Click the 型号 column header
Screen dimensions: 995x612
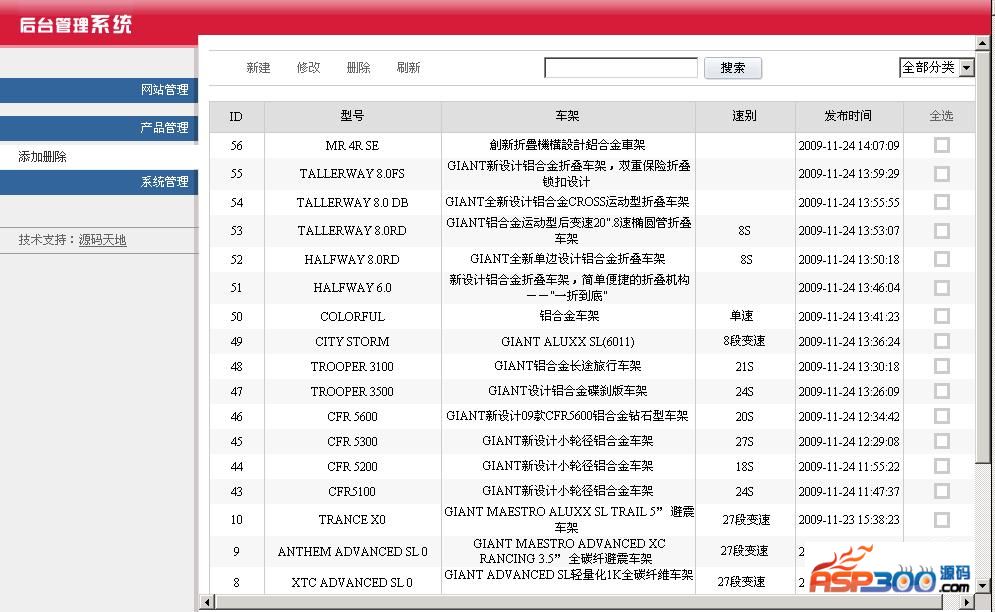[x=352, y=116]
